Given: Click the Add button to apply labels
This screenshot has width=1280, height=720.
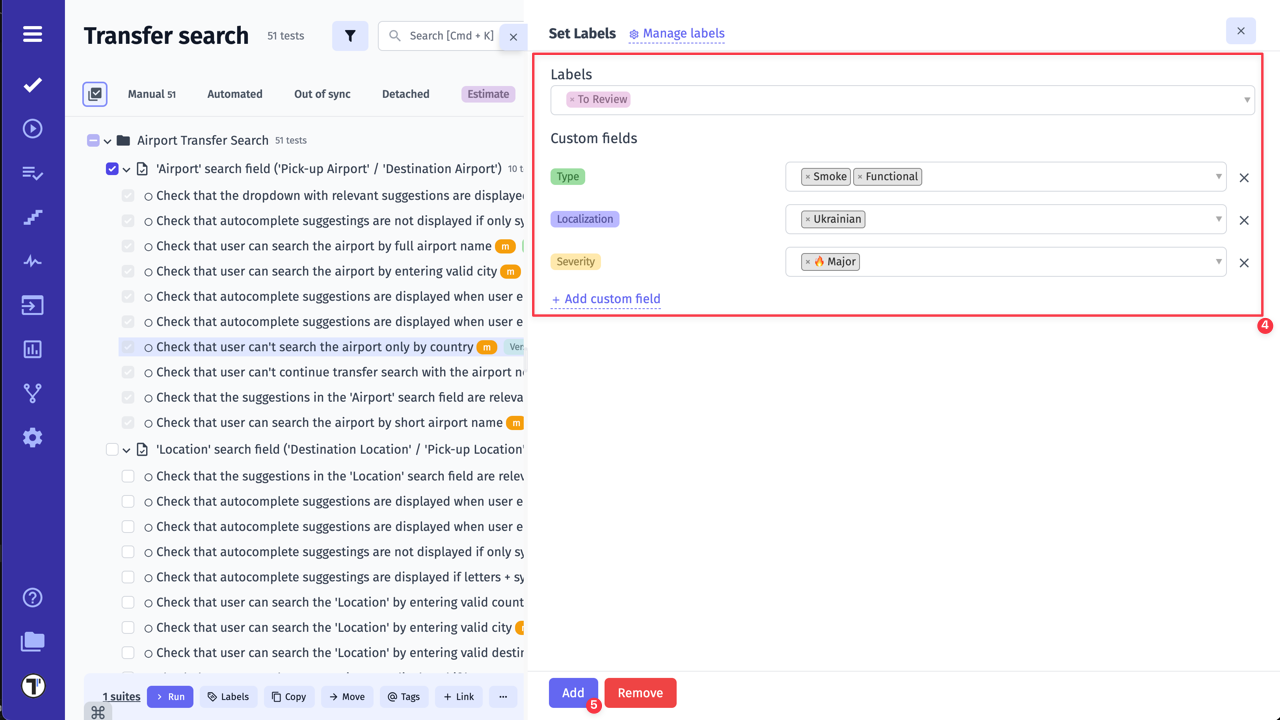Looking at the screenshot, I should (572, 692).
